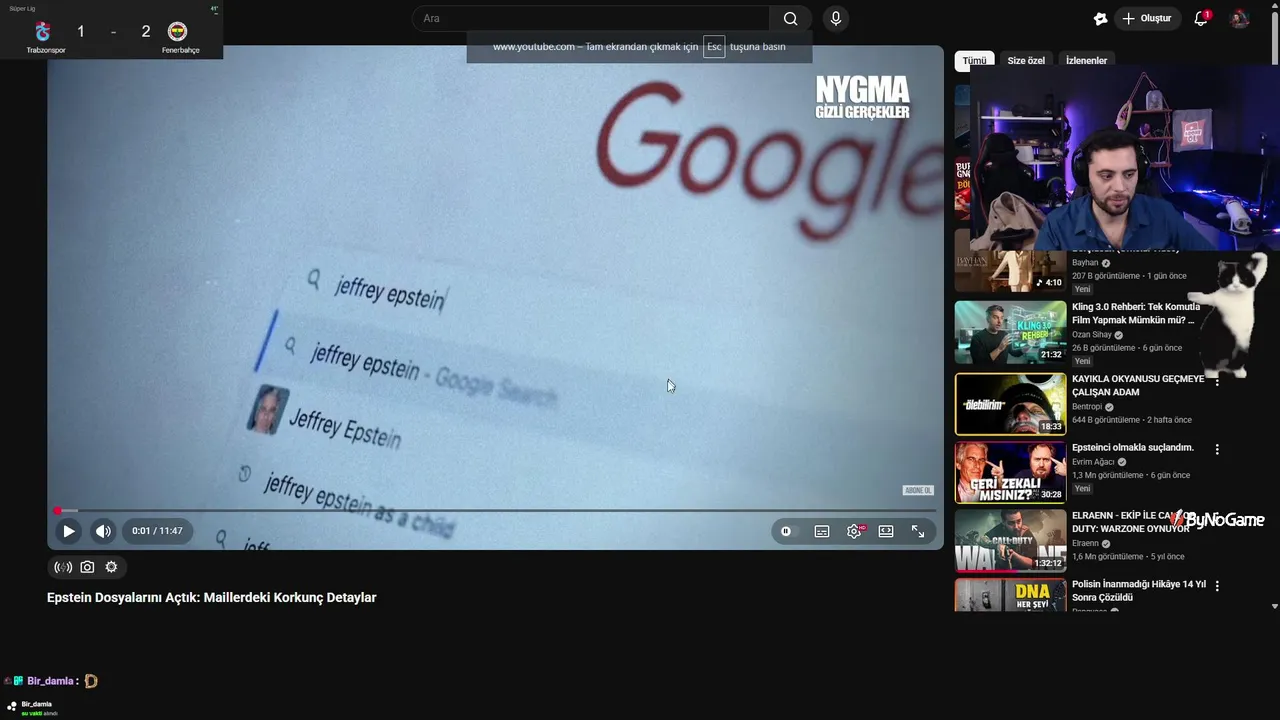Open the notifications bell

click(1201, 18)
